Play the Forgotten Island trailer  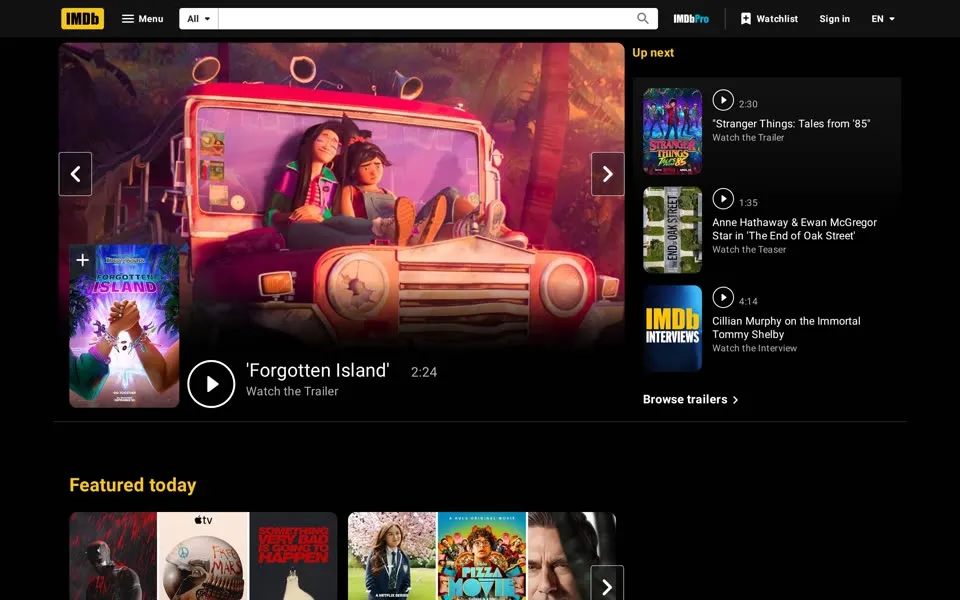pyautogui.click(x=211, y=384)
